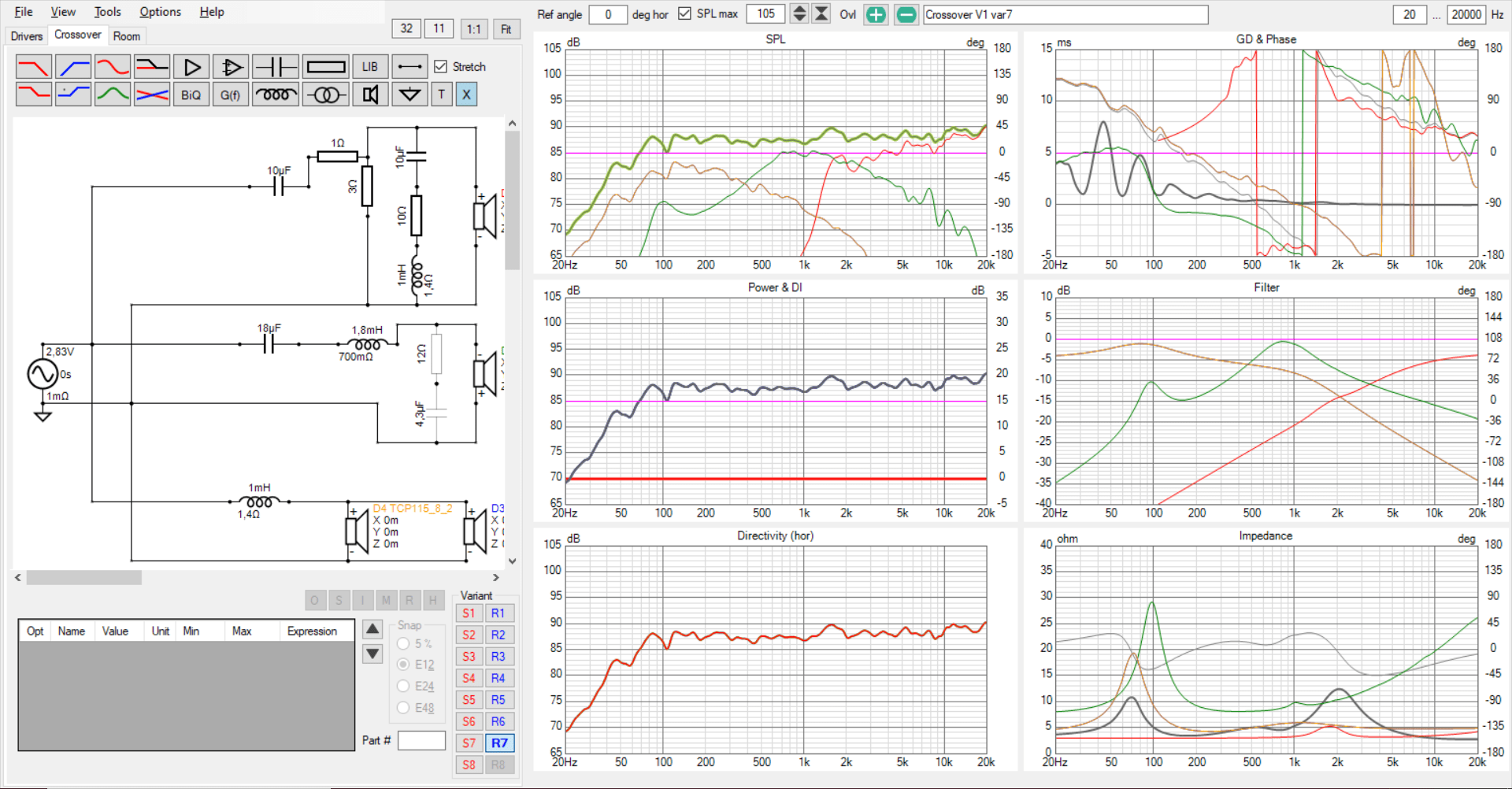Add an inductor coil component
This screenshot has width=1512, height=789.
(276, 94)
